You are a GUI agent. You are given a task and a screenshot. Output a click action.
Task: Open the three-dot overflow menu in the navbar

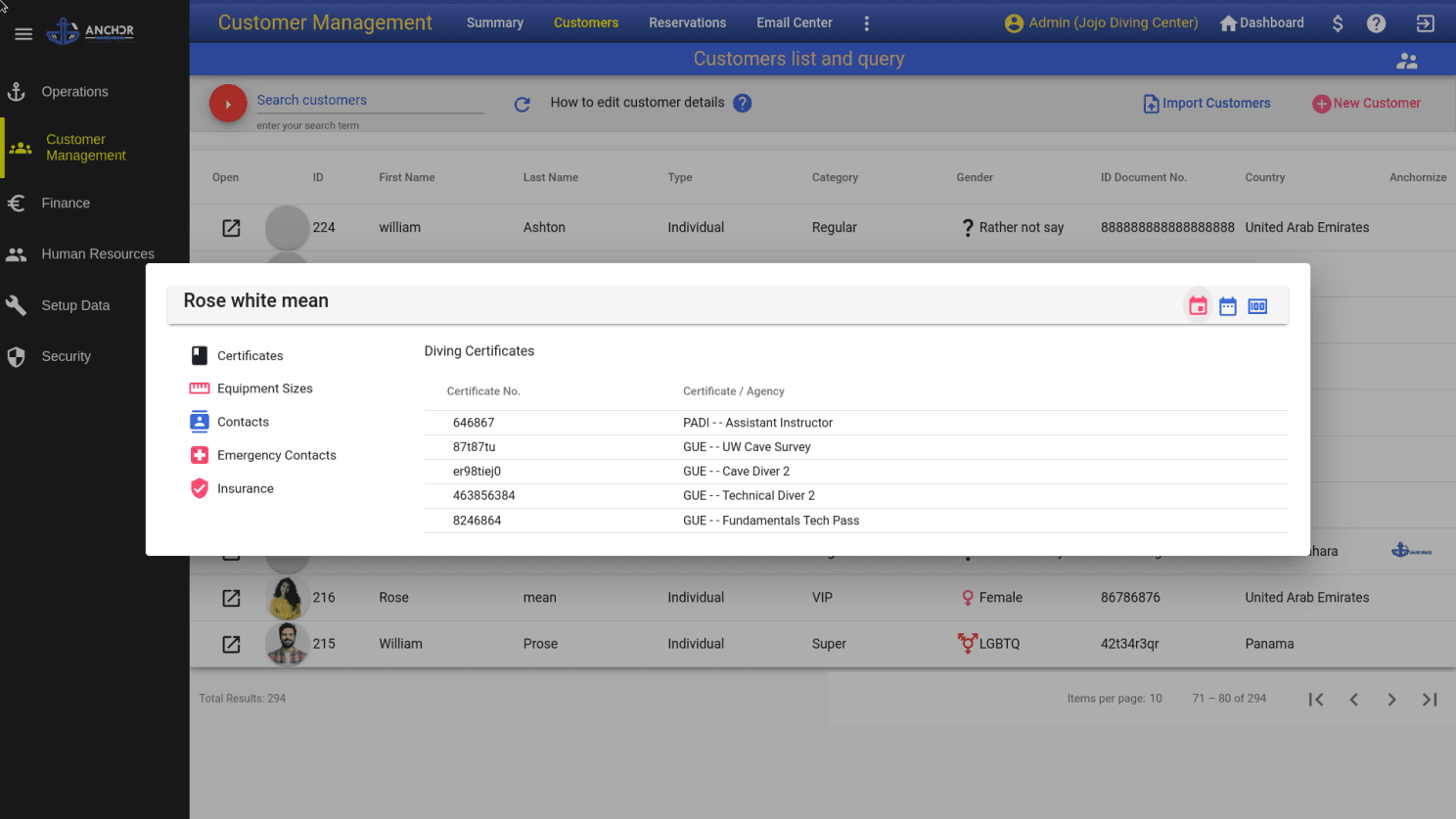coord(867,23)
